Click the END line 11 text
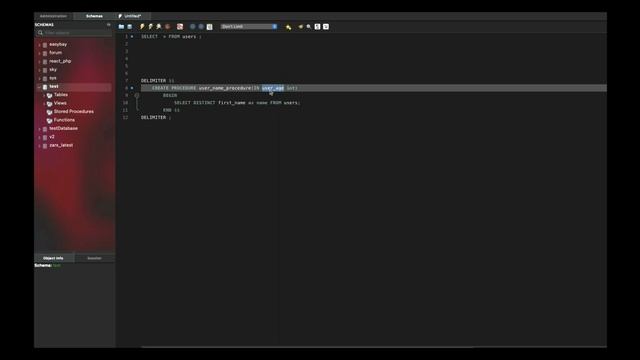Screen dimensions: 640x360 (171, 110)
